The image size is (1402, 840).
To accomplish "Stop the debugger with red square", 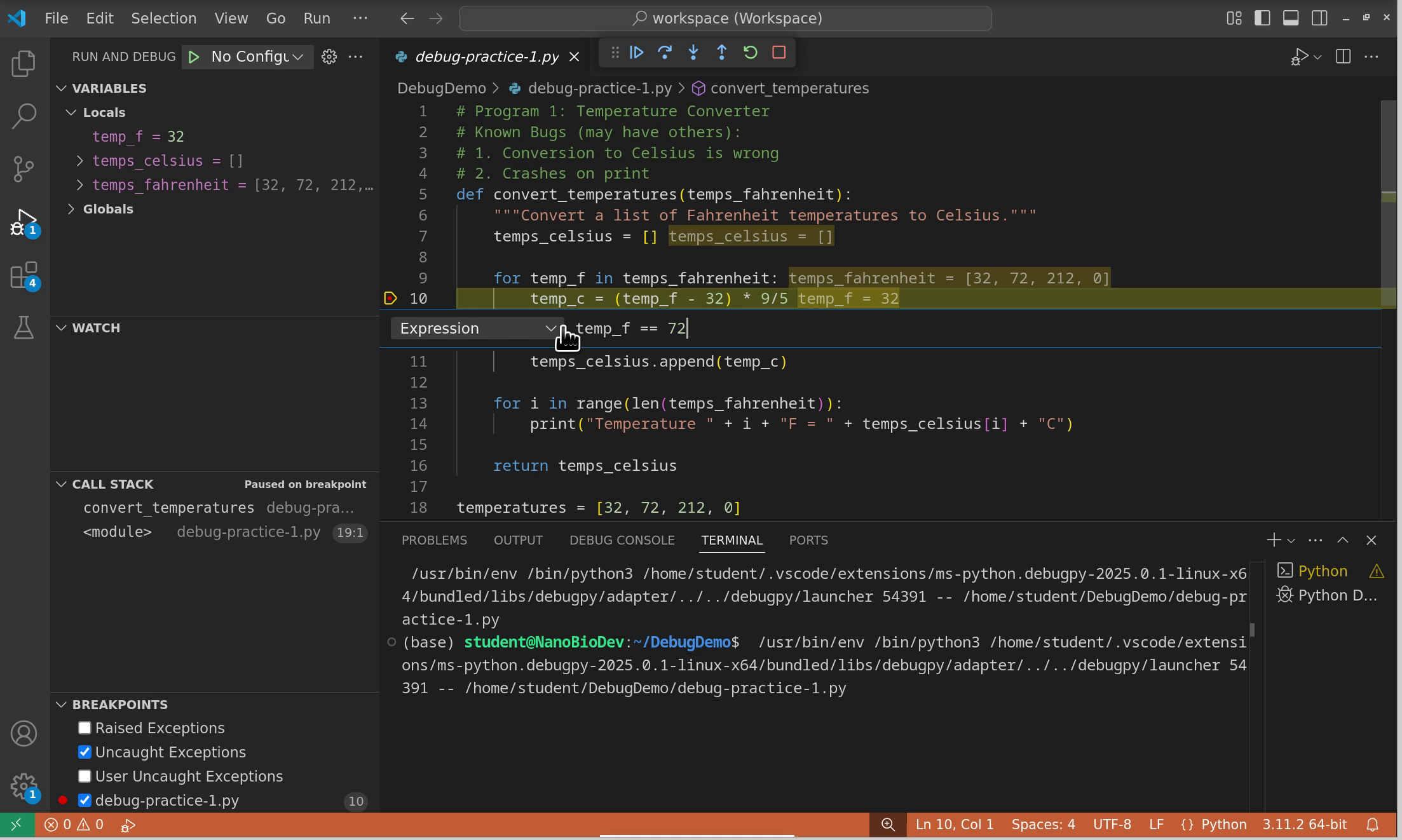I will (779, 53).
